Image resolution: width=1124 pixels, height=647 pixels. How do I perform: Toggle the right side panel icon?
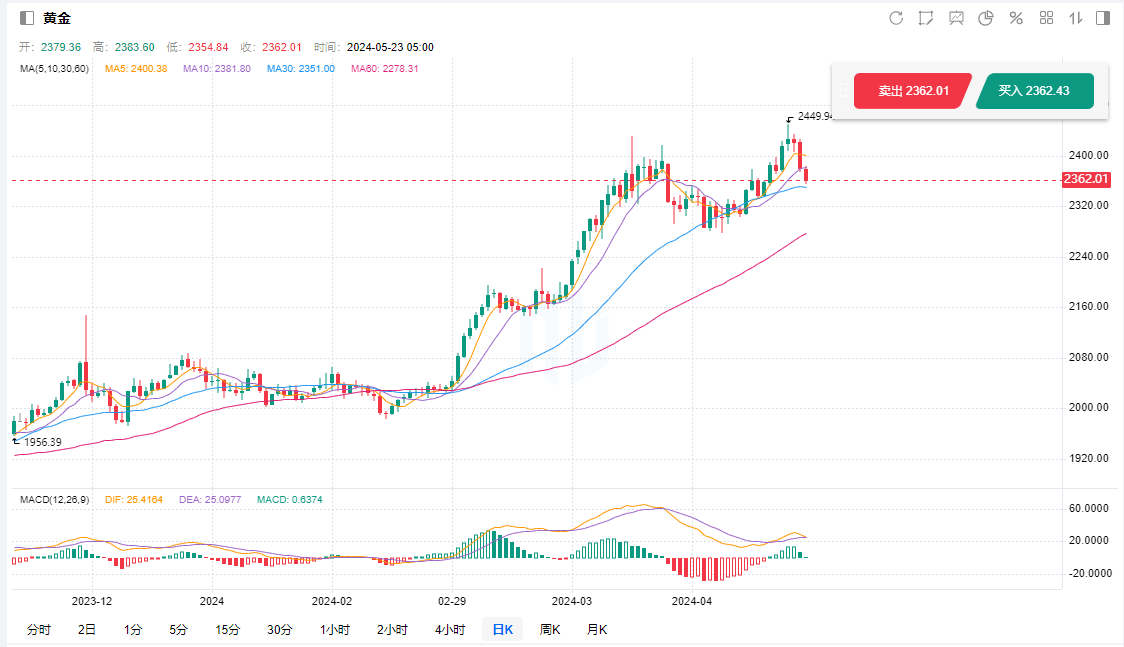click(1103, 18)
